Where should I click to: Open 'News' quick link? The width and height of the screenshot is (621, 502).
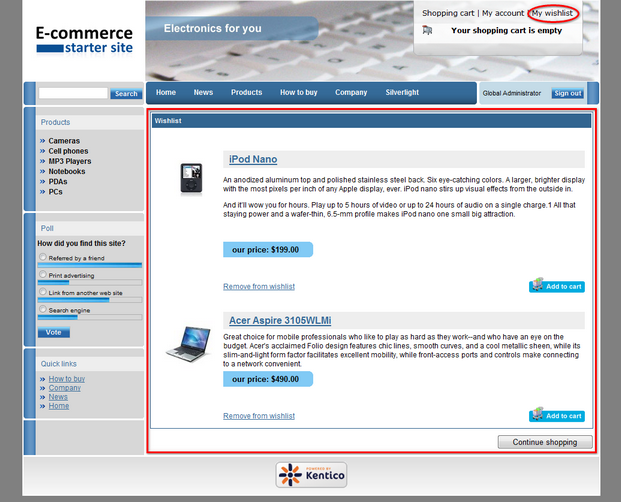click(x=58, y=397)
